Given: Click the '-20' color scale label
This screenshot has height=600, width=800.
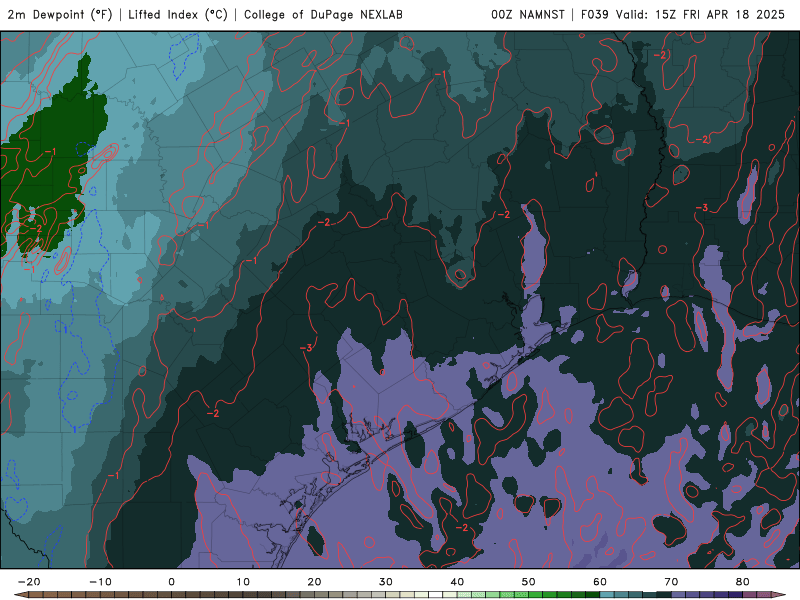Looking at the screenshot, I should click(x=29, y=582).
